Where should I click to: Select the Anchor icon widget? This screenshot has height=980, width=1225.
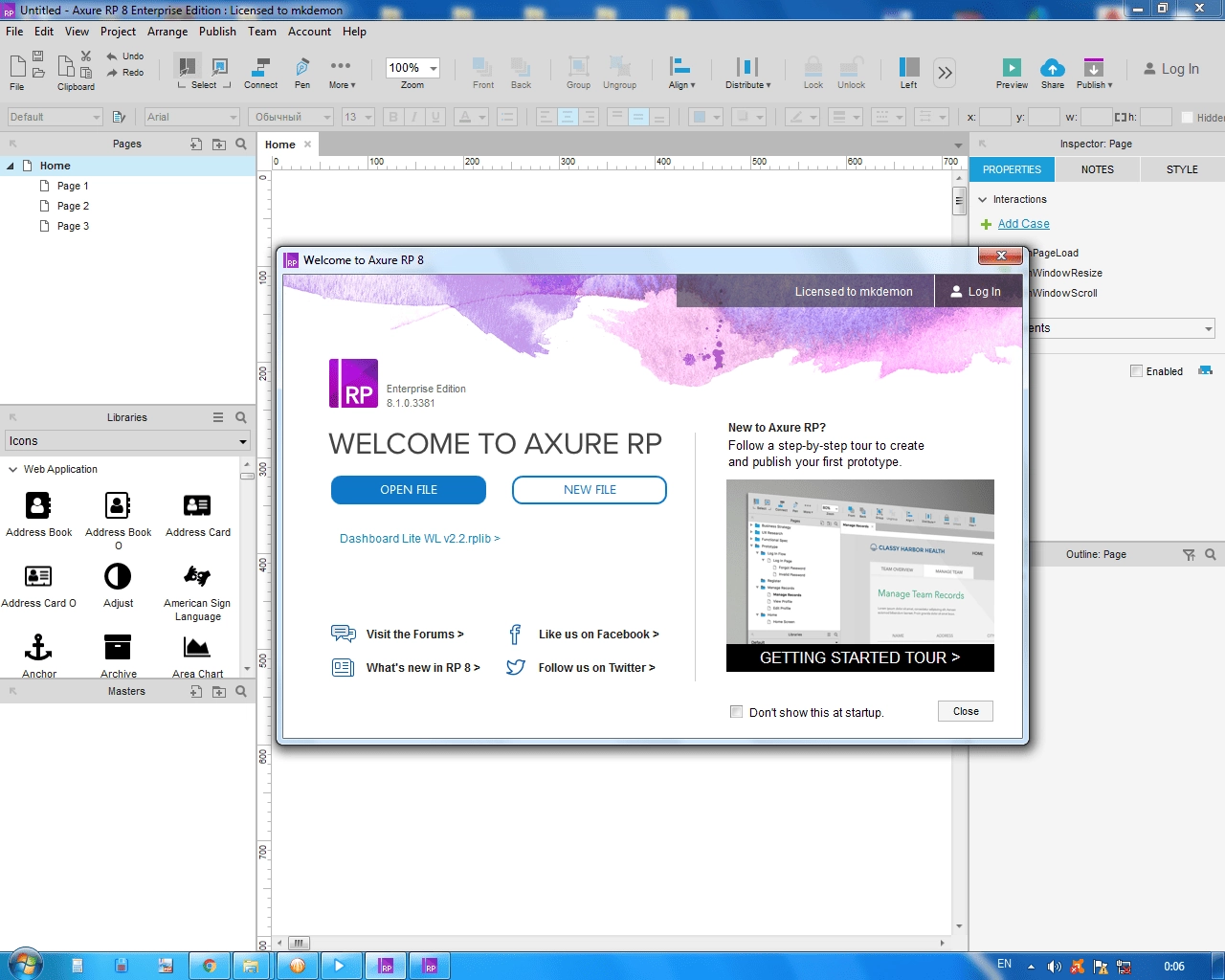coord(38,647)
